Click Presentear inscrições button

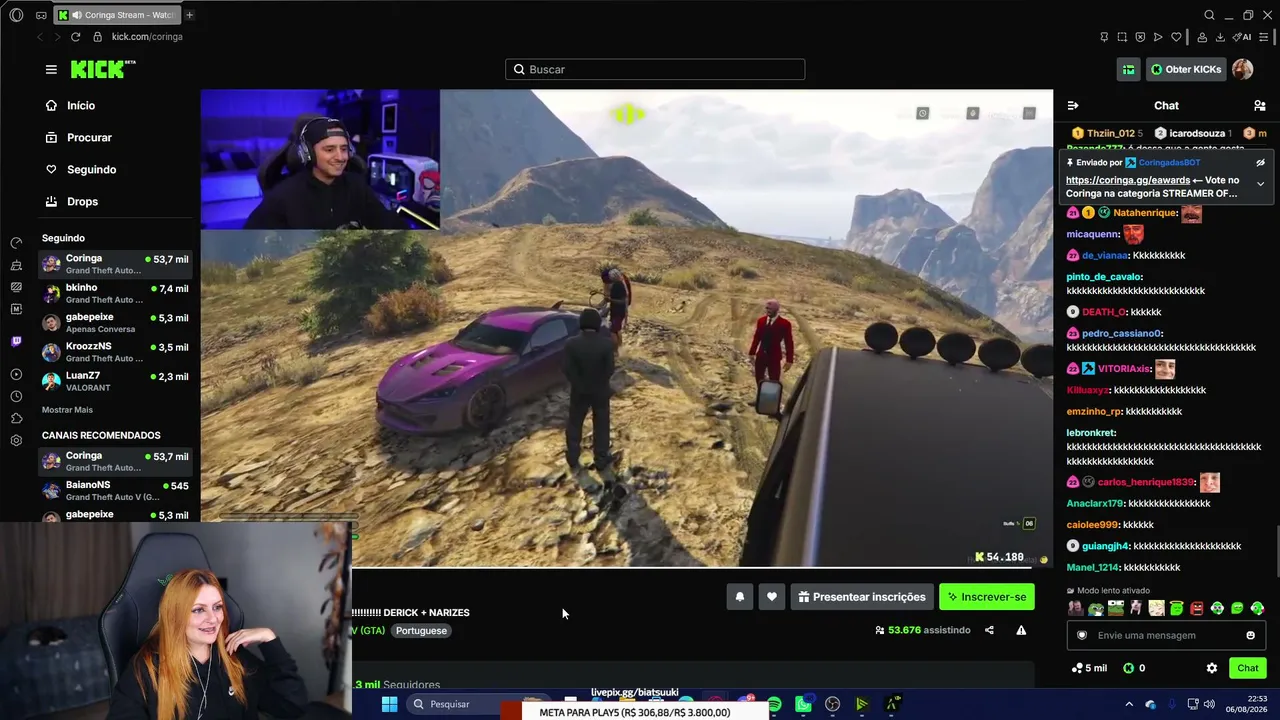click(x=862, y=597)
